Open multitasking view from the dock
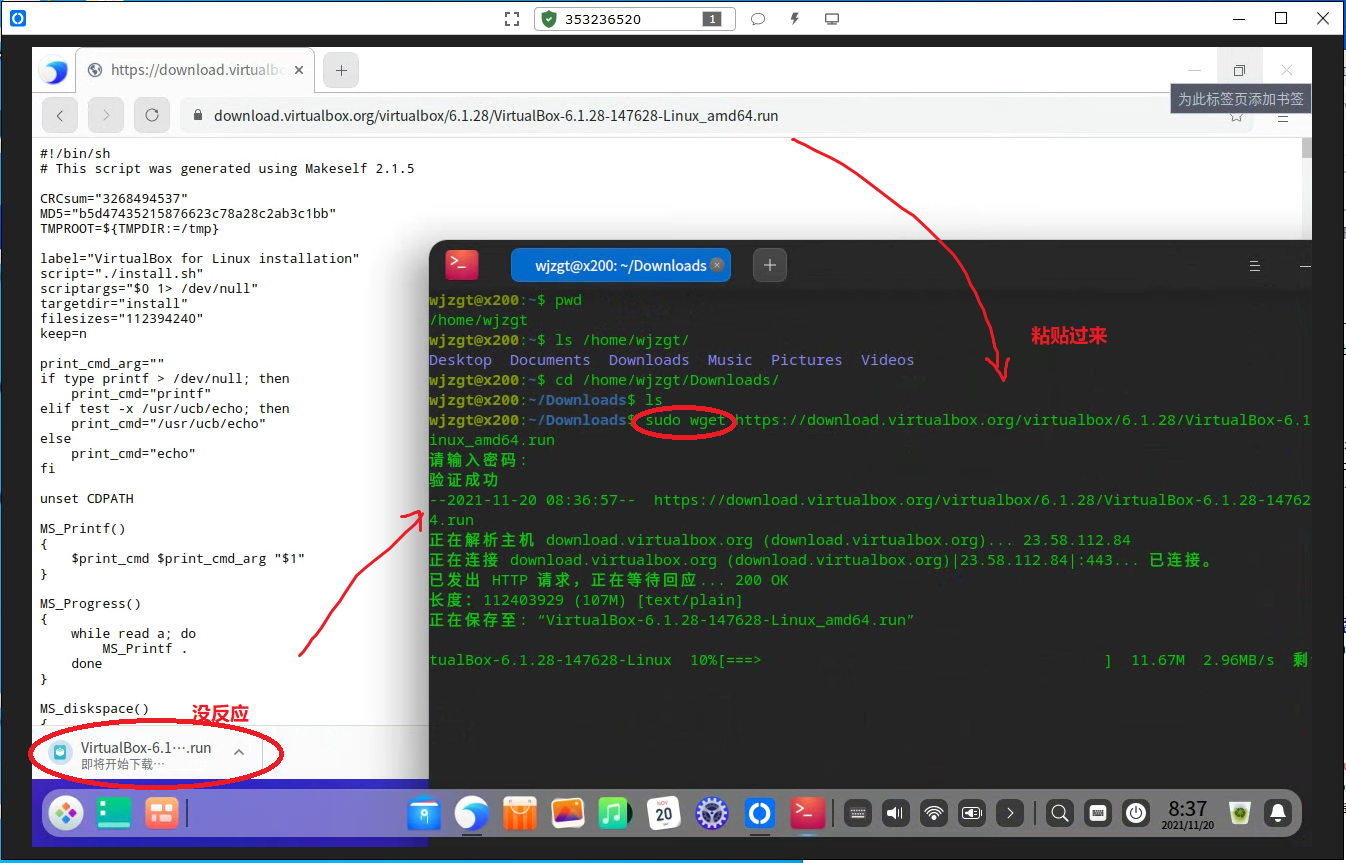 160,813
